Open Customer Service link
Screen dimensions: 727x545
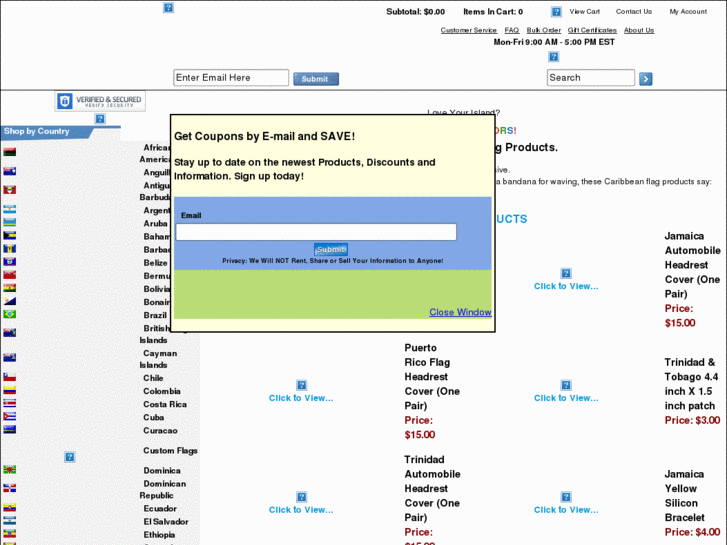point(469,30)
